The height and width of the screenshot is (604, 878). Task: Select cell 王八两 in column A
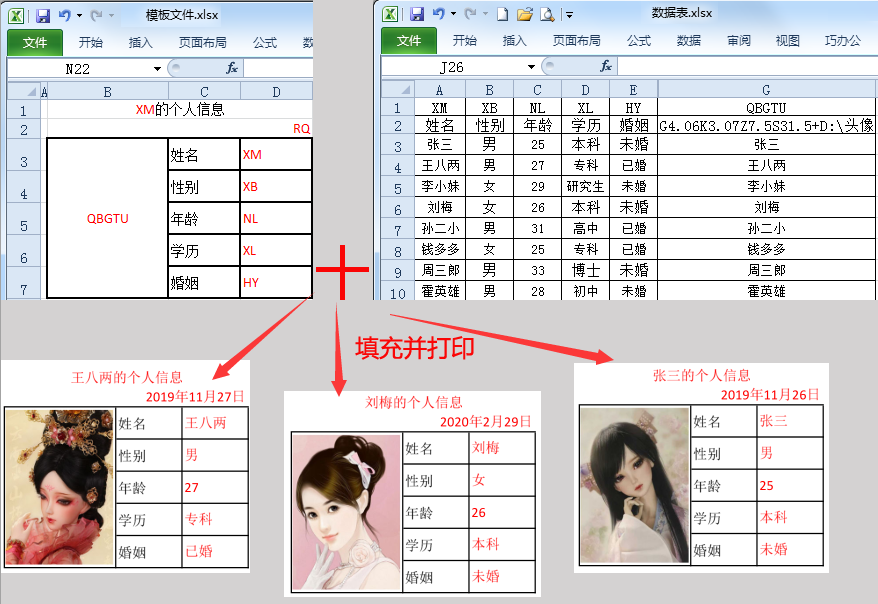coord(440,166)
